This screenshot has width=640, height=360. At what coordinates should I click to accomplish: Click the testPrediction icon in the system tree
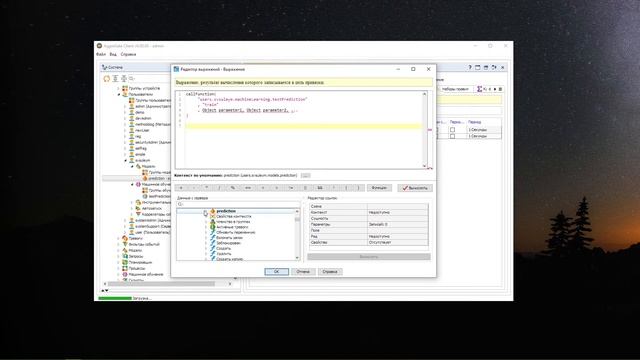(x=144, y=196)
